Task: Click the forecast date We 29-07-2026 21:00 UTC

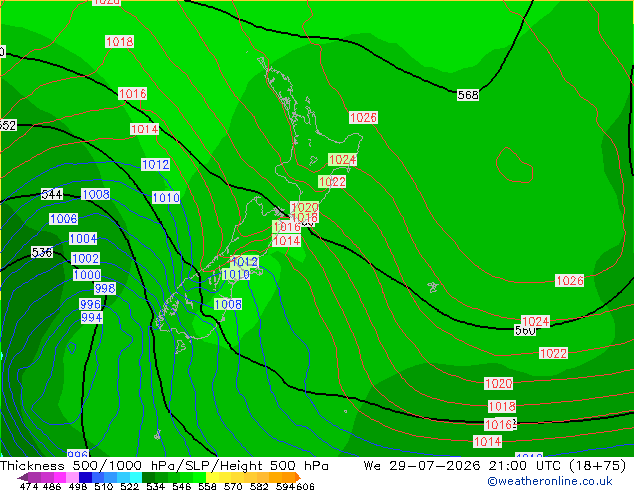Action: pos(462,466)
